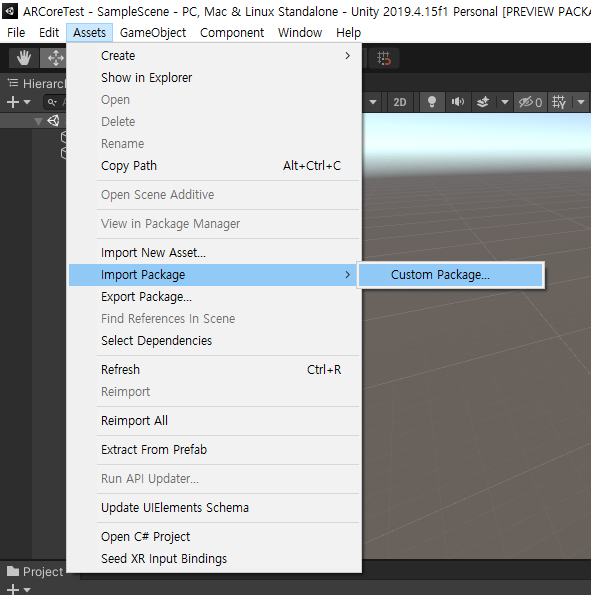Toggle scene effects icon

[x=483, y=102]
